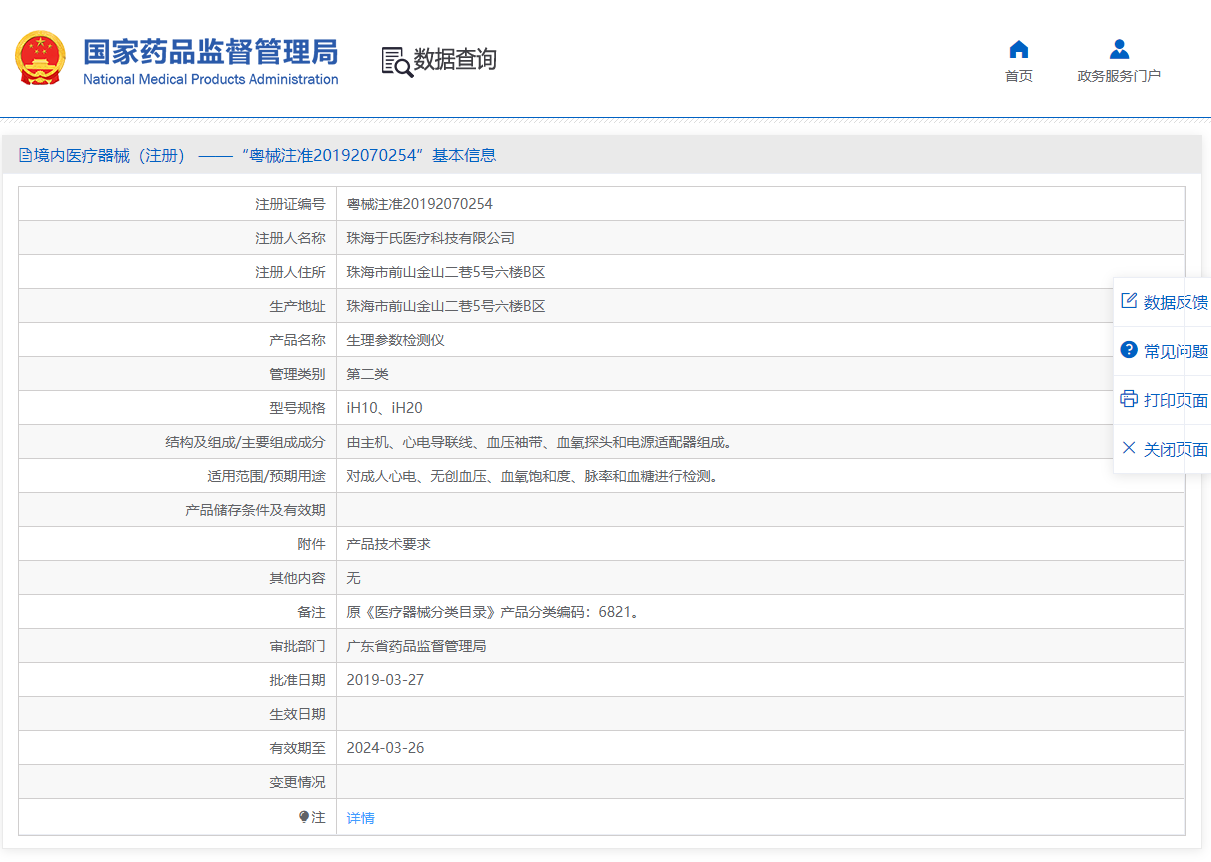Click the print page printer icon
1211x862 pixels.
[1129, 399]
